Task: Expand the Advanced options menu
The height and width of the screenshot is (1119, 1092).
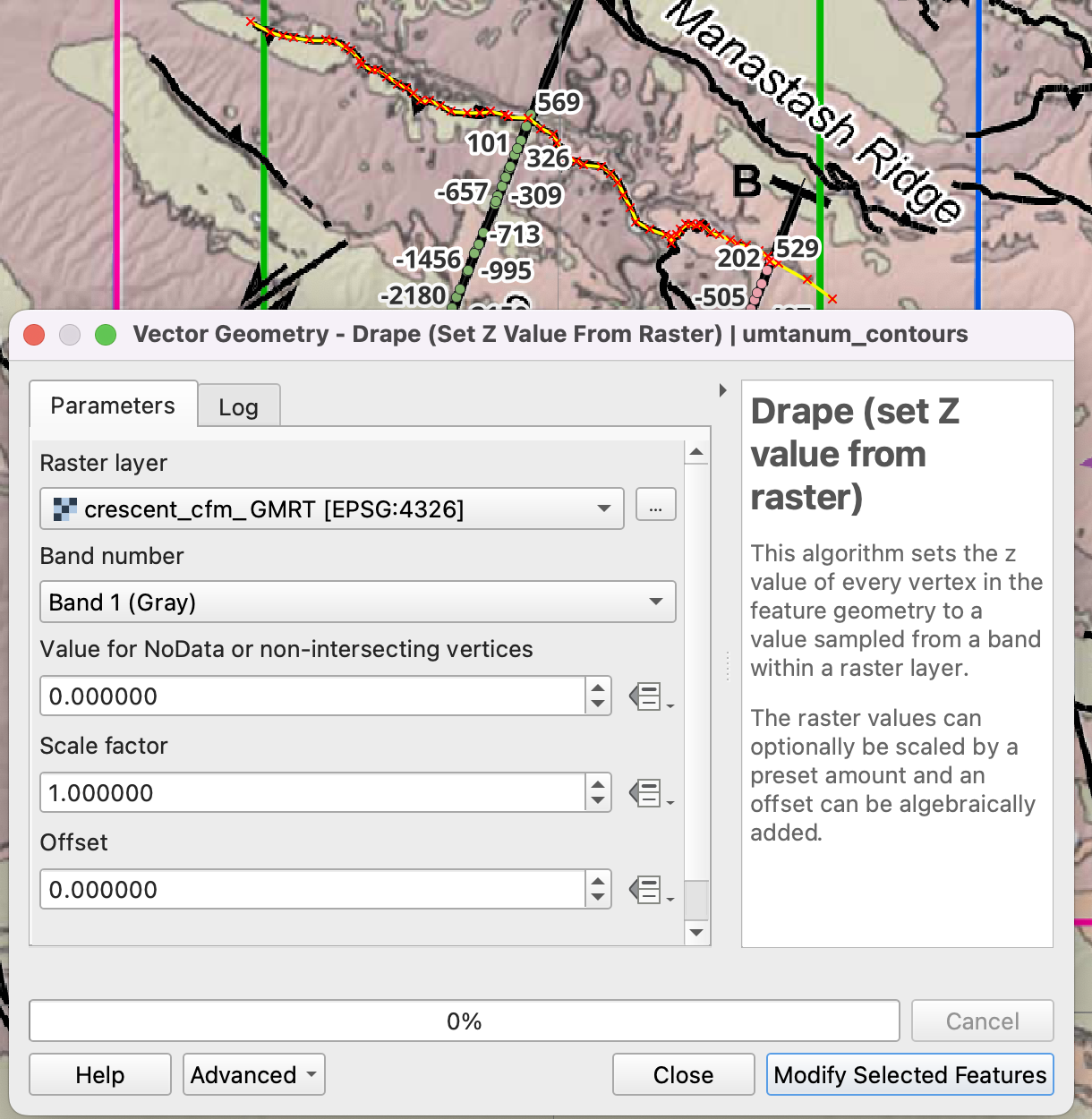Action: coord(253,1075)
